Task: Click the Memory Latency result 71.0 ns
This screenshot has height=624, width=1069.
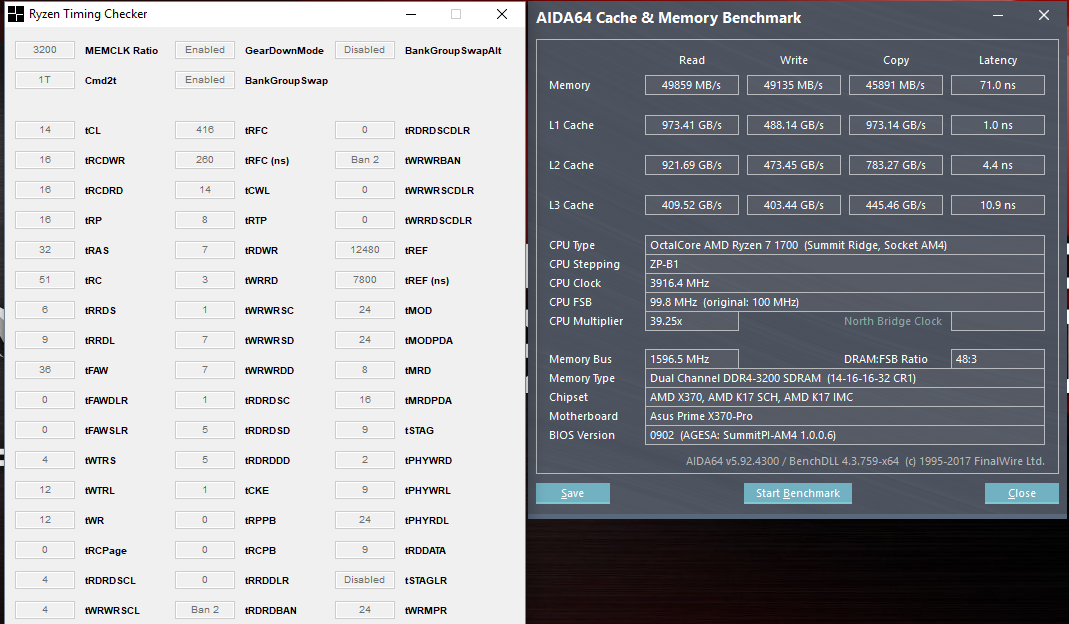Action: point(998,85)
